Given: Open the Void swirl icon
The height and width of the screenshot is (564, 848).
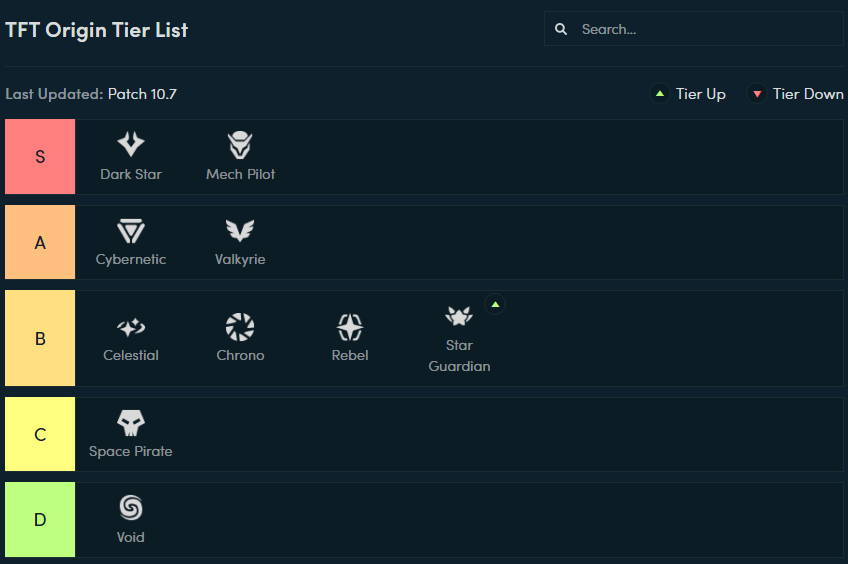Looking at the screenshot, I should (131, 508).
